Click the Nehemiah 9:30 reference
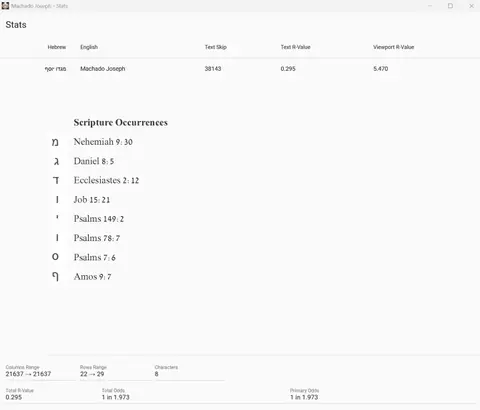 click(x=103, y=142)
